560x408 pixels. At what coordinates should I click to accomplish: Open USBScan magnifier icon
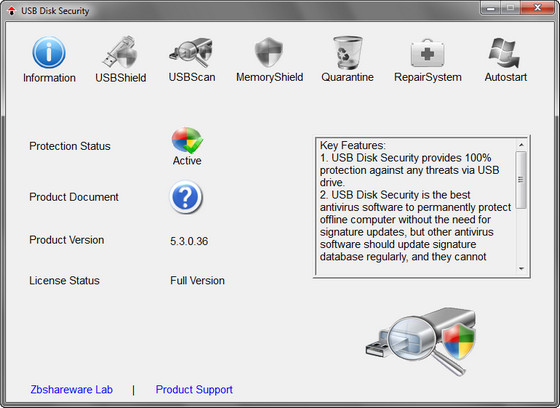pyautogui.click(x=191, y=52)
